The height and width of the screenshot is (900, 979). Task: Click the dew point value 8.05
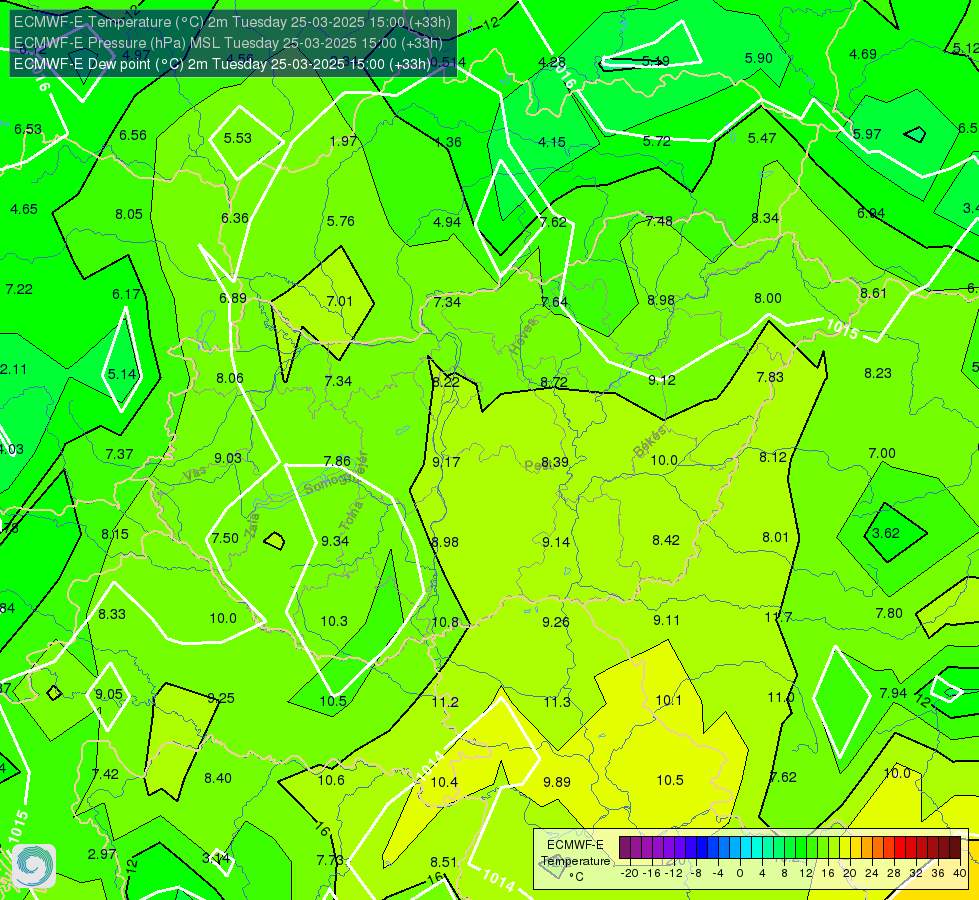point(129,214)
